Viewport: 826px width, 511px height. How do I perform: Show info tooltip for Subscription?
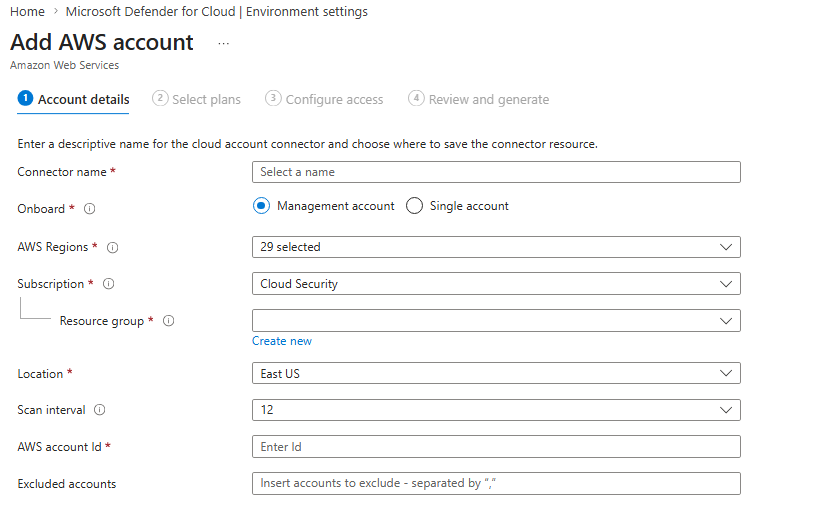[x=109, y=284]
